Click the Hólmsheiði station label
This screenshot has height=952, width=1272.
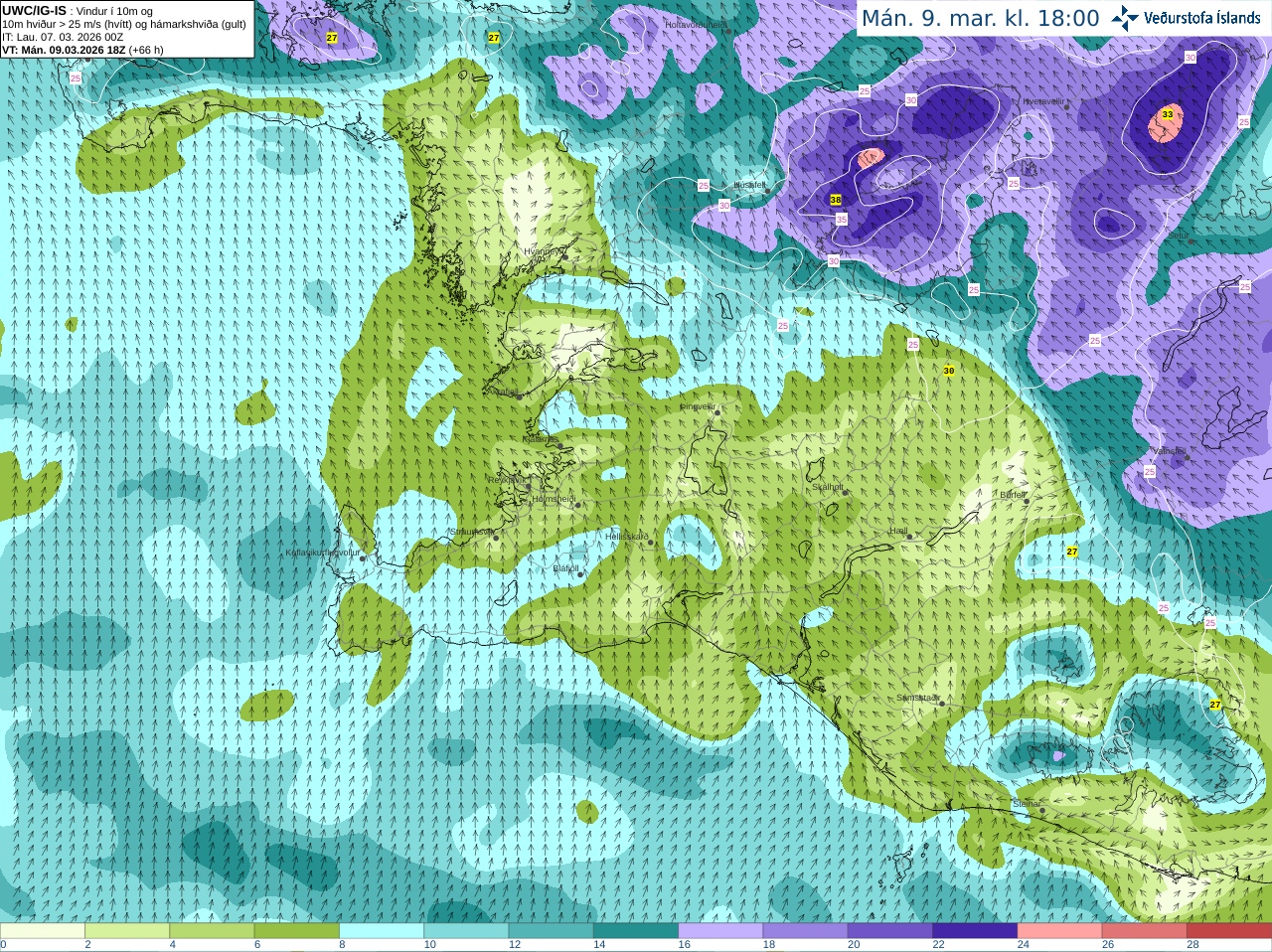[553, 499]
